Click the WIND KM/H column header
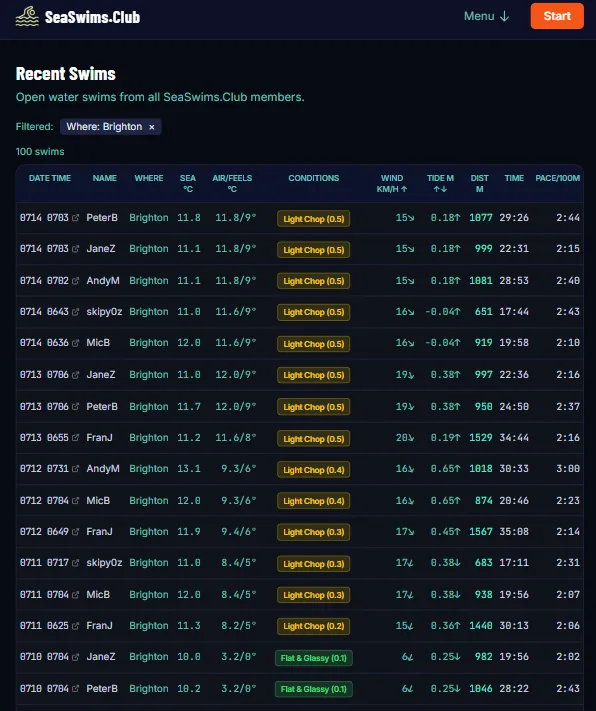The image size is (596, 711). pyautogui.click(x=391, y=183)
